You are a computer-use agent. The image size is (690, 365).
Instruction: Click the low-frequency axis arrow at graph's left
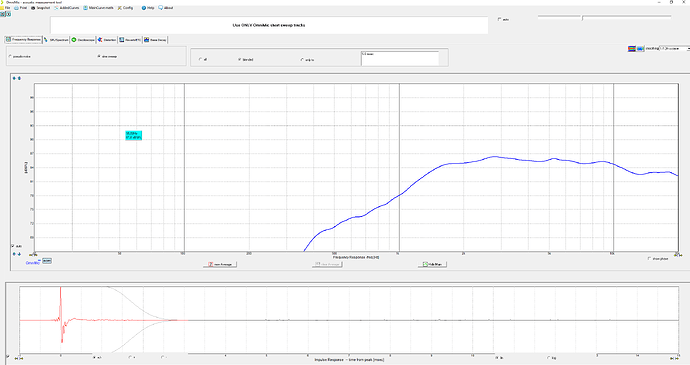point(31,254)
